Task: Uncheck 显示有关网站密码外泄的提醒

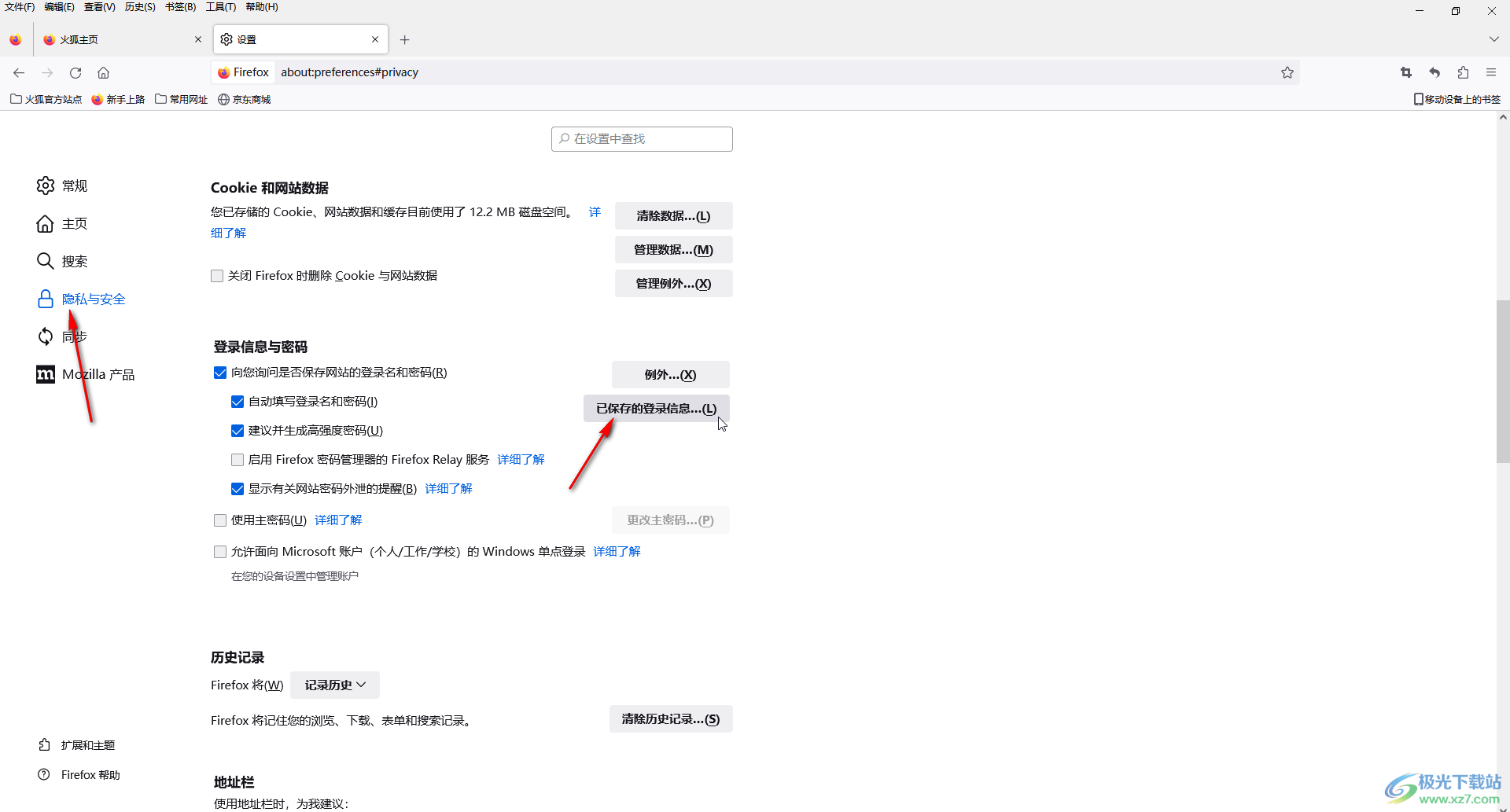Action: [x=238, y=489]
